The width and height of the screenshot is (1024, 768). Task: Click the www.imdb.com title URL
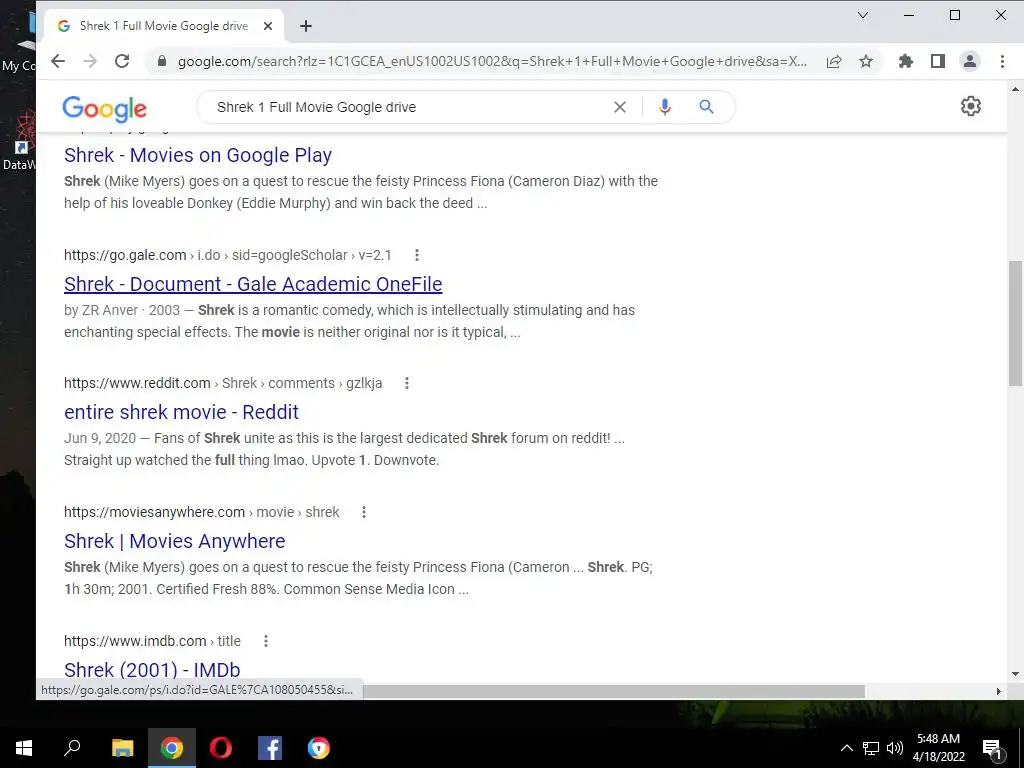[152, 641]
